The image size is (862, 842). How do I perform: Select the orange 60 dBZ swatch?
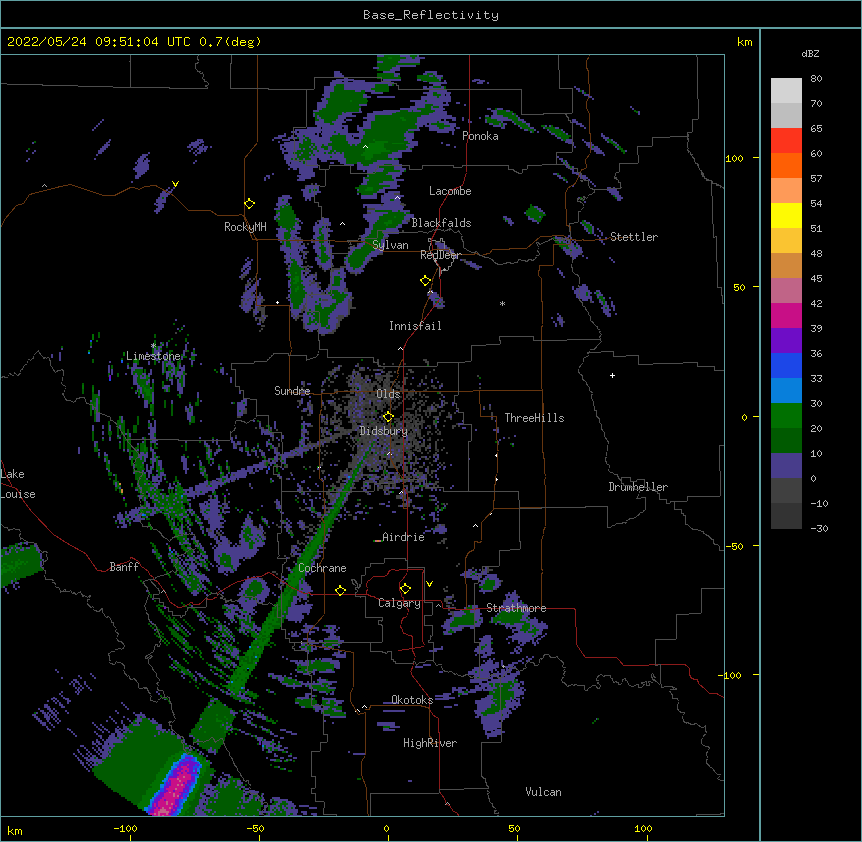click(x=786, y=165)
